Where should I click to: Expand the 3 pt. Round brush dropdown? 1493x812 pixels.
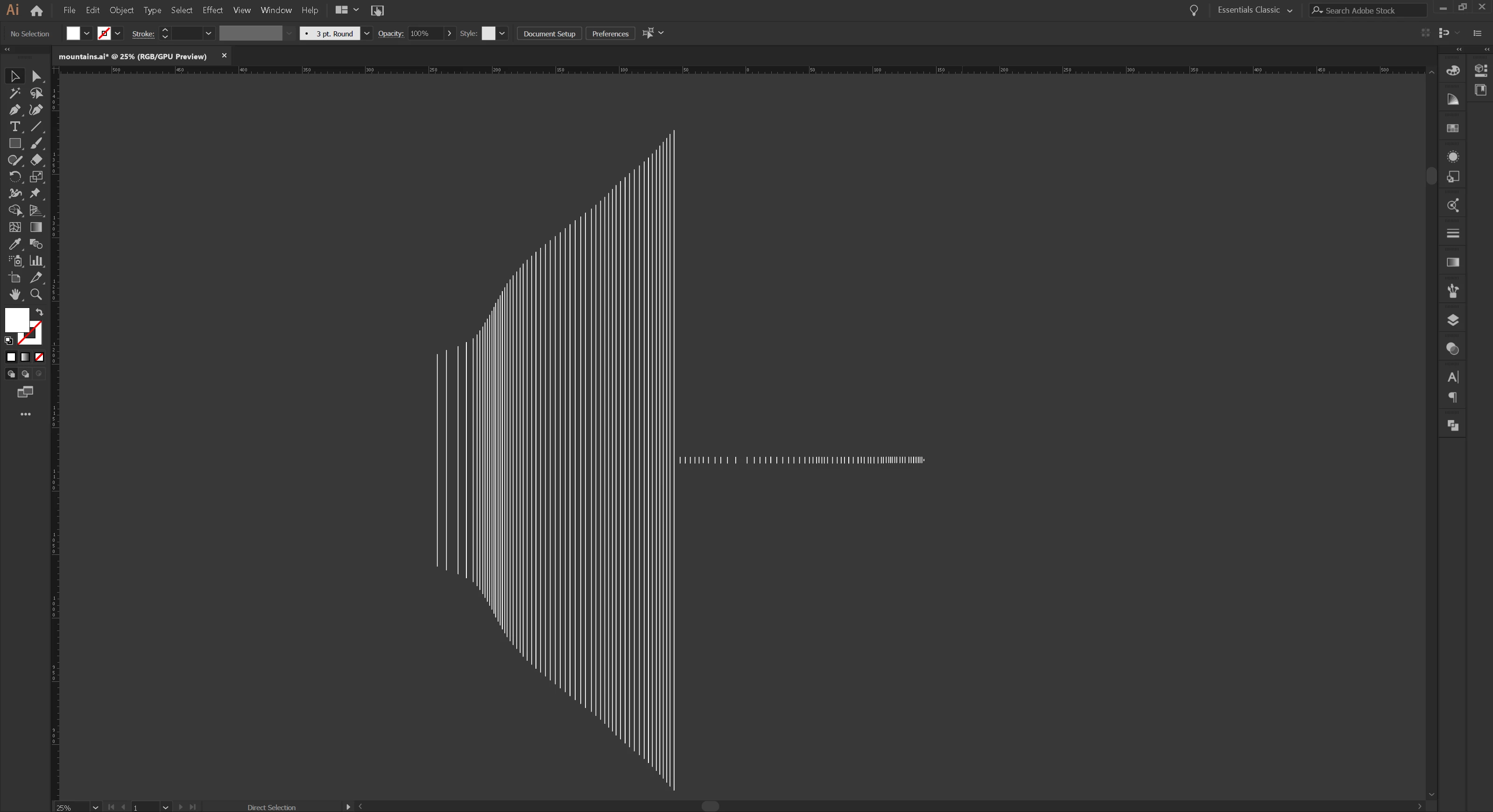click(366, 34)
